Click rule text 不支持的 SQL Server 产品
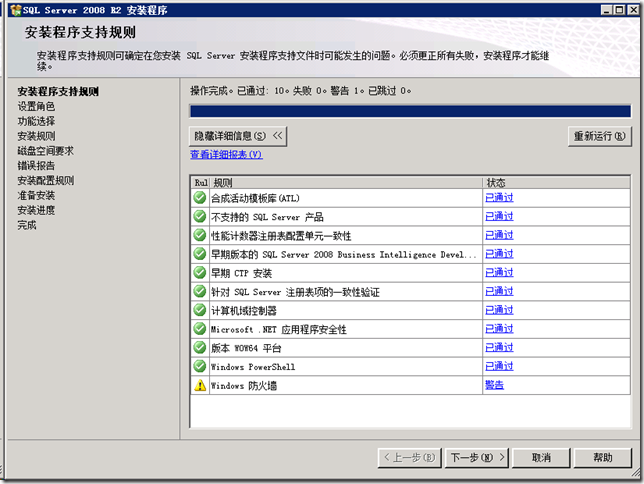The height and width of the screenshot is (484, 644). click(x=267, y=217)
